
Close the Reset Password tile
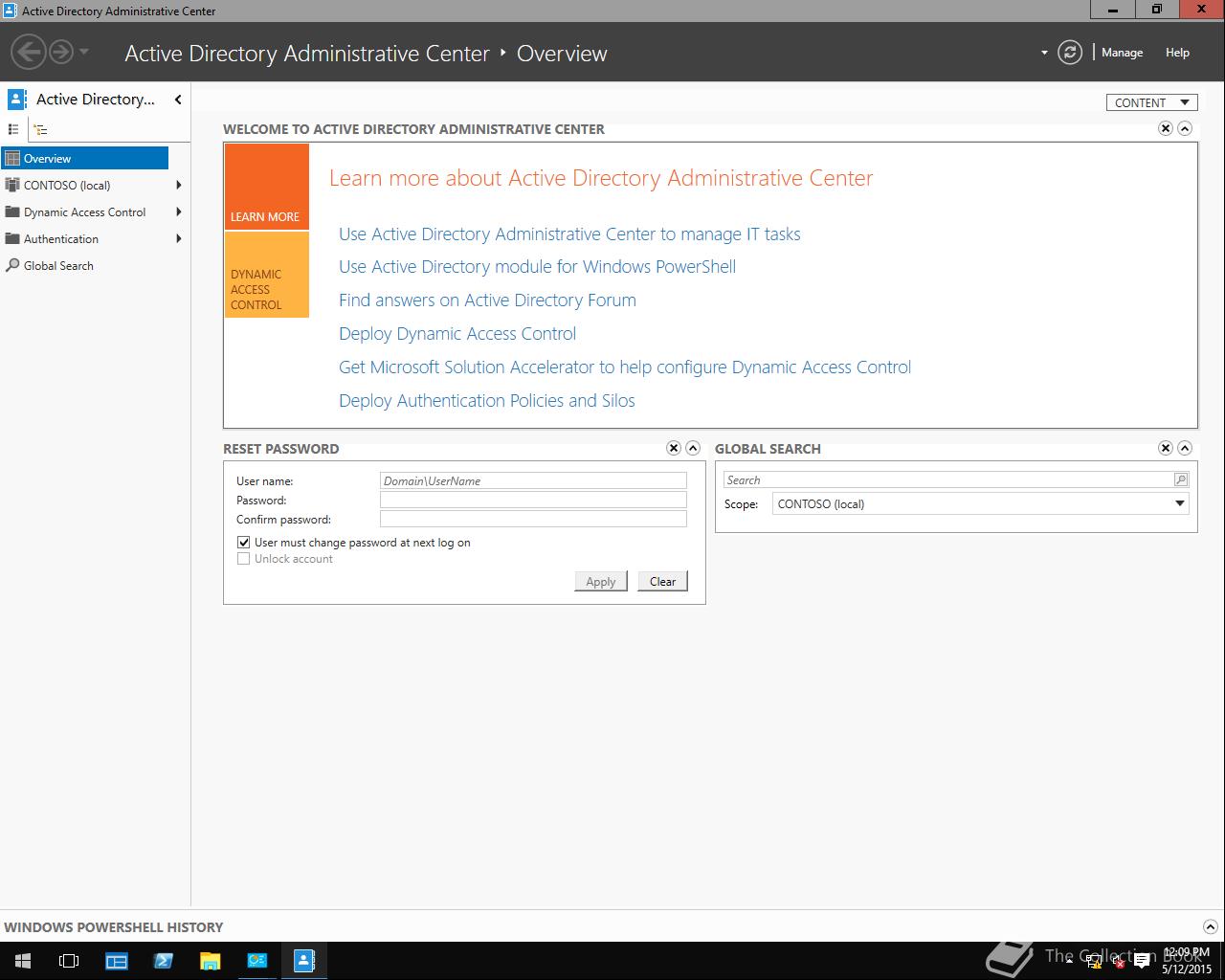674,448
